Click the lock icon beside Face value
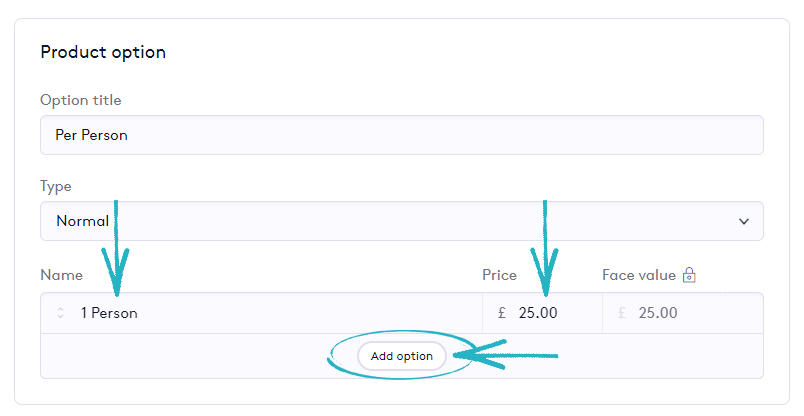Viewport: 804px width, 416px height. pyautogui.click(x=688, y=275)
